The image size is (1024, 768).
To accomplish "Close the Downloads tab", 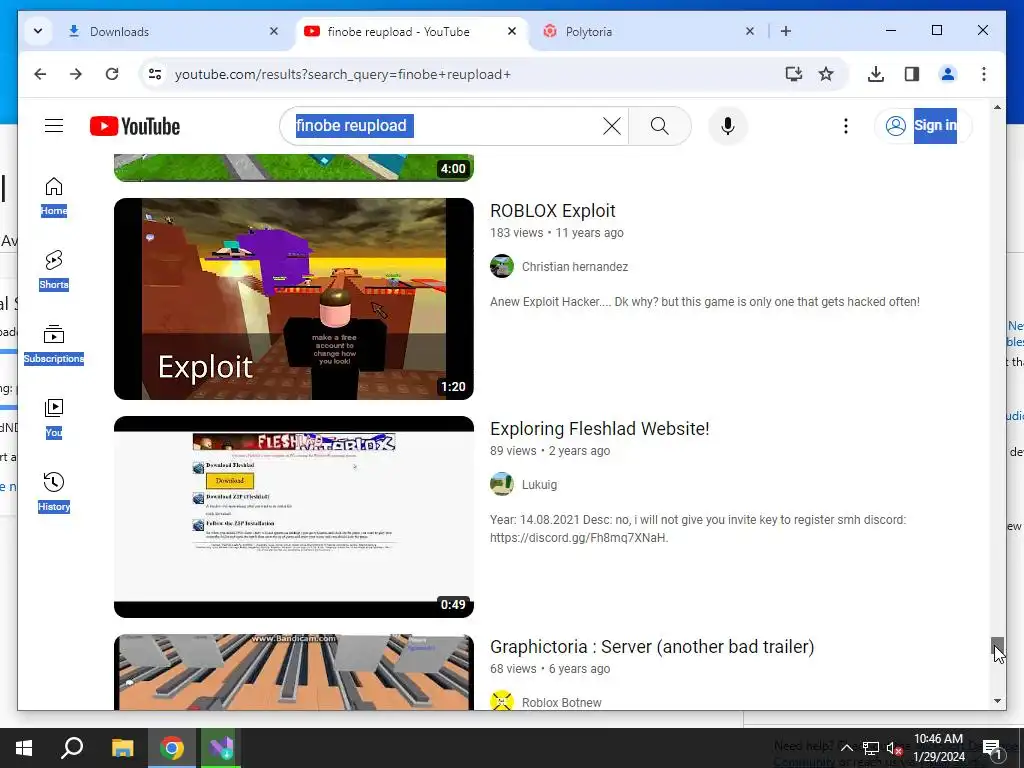I will pyautogui.click(x=274, y=31).
